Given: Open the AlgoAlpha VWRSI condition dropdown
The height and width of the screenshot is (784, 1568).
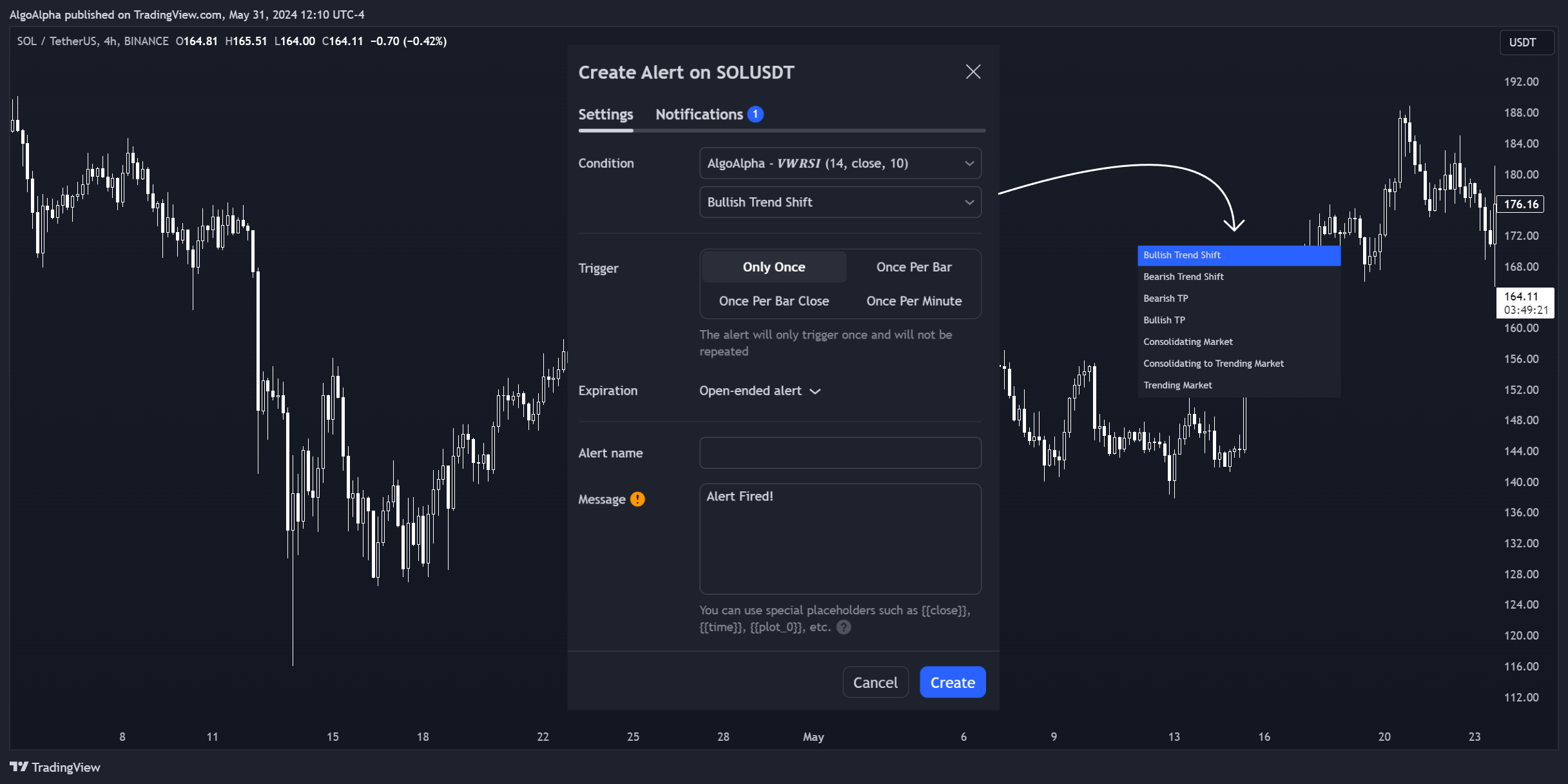Looking at the screenshot, I should [x=840, y=163].
